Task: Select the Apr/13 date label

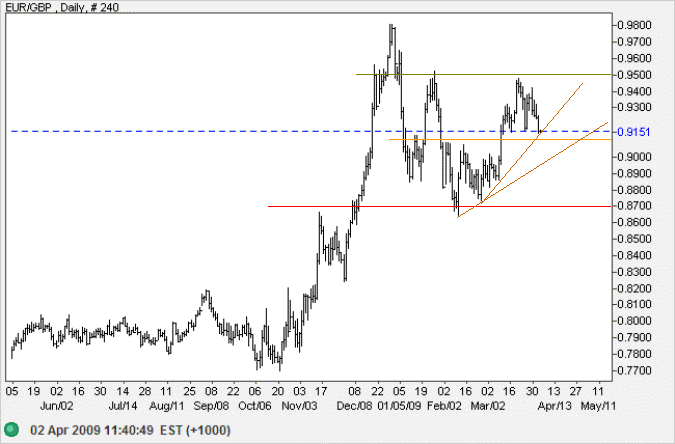Action: pyautogui.click(x=554, y=406)
